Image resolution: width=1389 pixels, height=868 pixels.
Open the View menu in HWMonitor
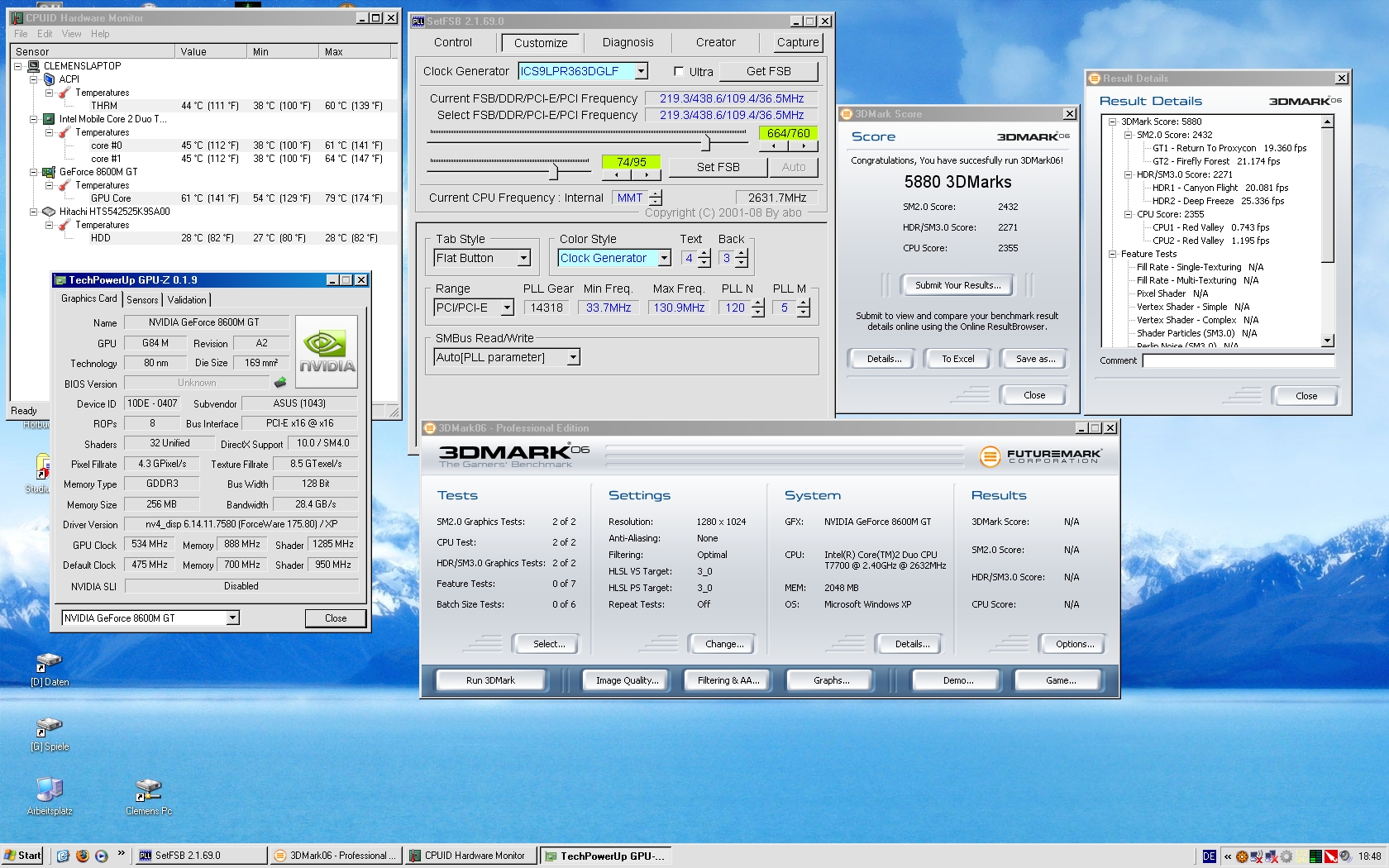[71, 34]
